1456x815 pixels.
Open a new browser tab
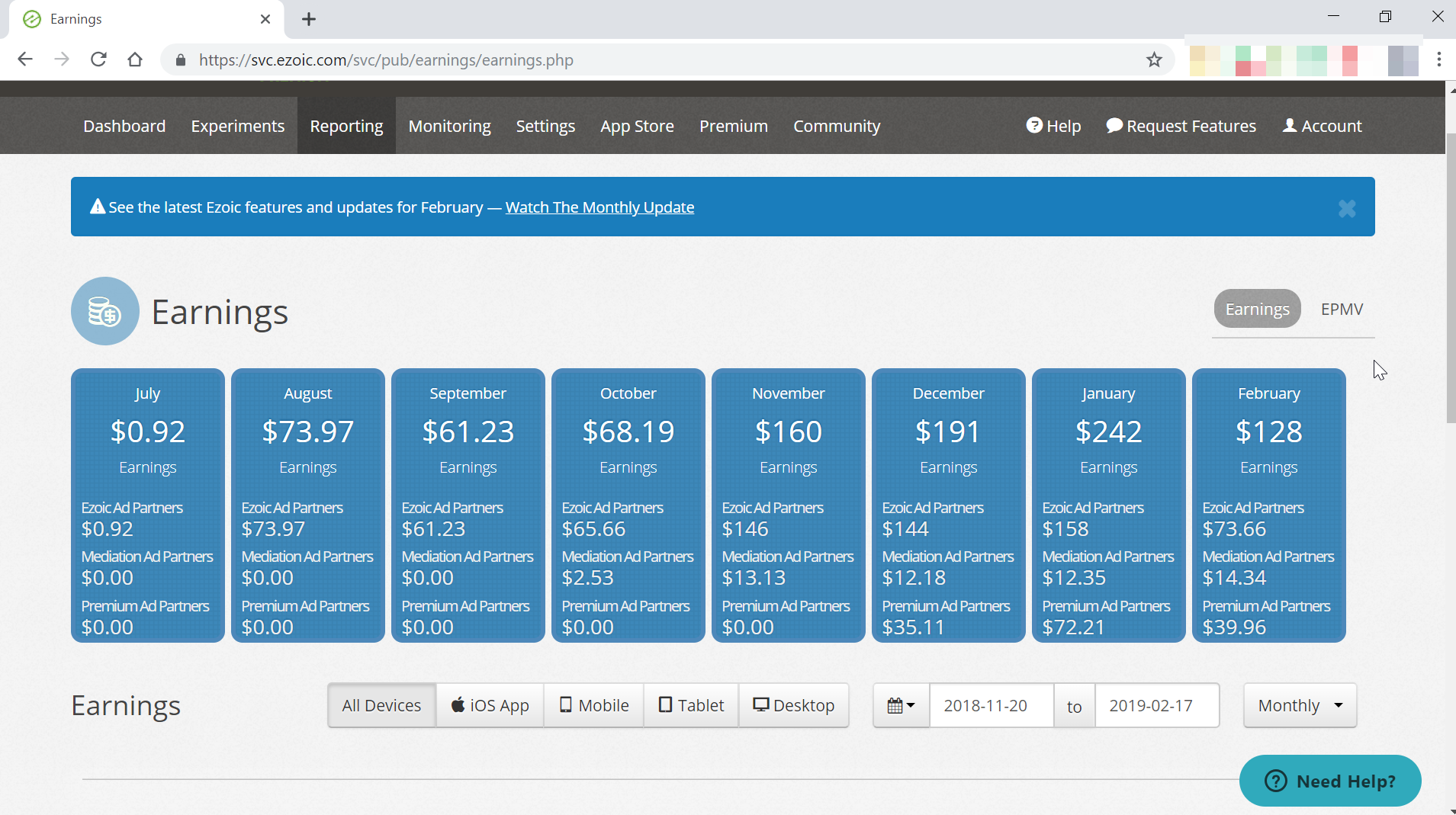click(309, 19)
